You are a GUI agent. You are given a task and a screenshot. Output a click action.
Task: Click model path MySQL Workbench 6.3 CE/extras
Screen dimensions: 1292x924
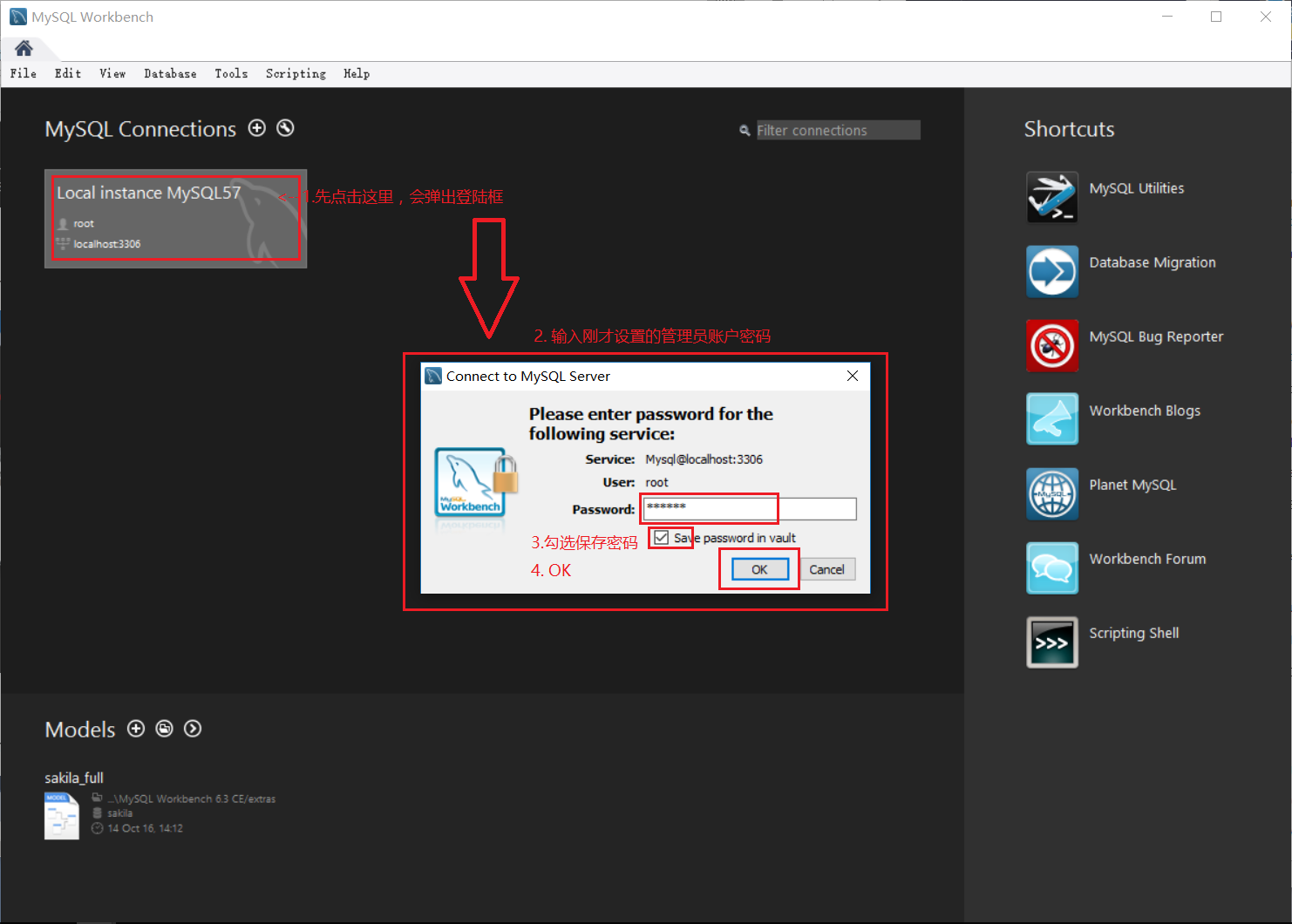click(x=192, y=798)
